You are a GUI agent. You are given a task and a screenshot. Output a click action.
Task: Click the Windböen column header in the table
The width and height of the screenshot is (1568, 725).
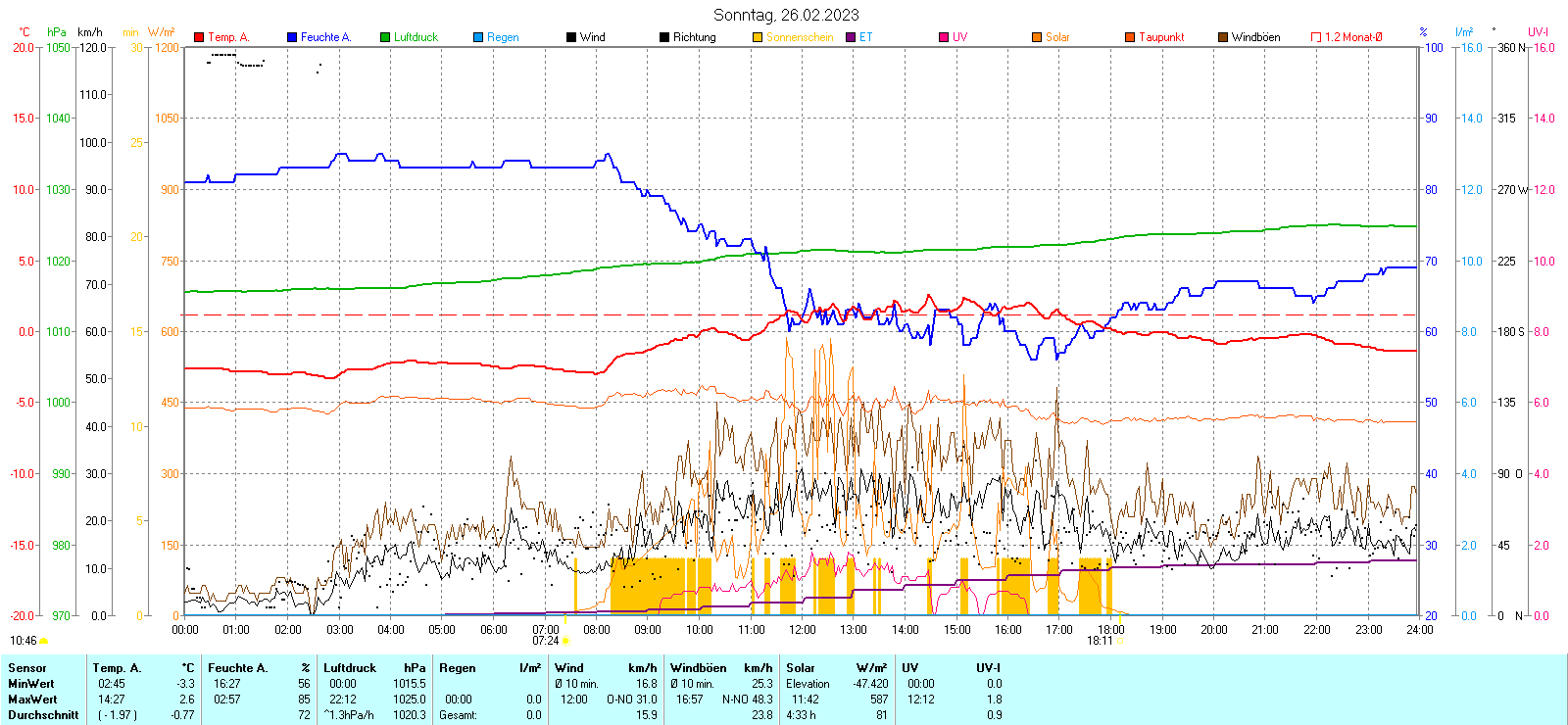(699, 668)
